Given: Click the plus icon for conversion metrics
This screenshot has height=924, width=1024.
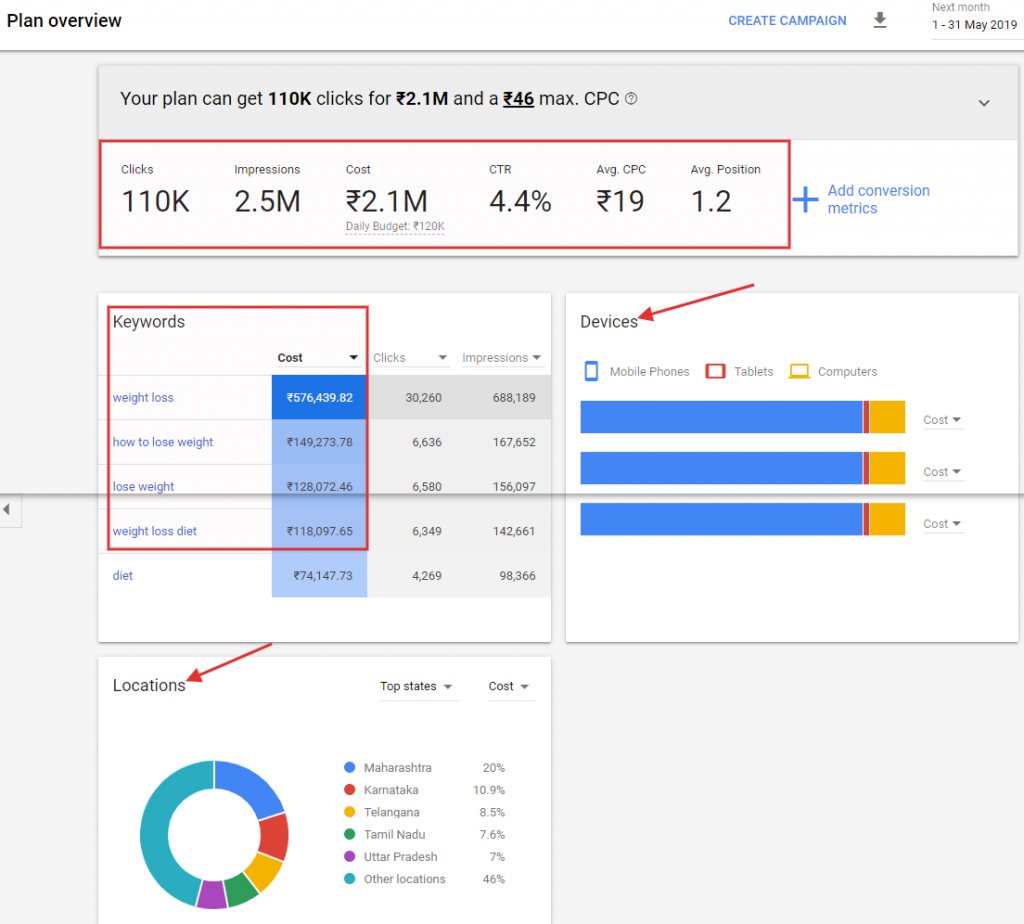Looking at the screenshot, I should 805,199.
